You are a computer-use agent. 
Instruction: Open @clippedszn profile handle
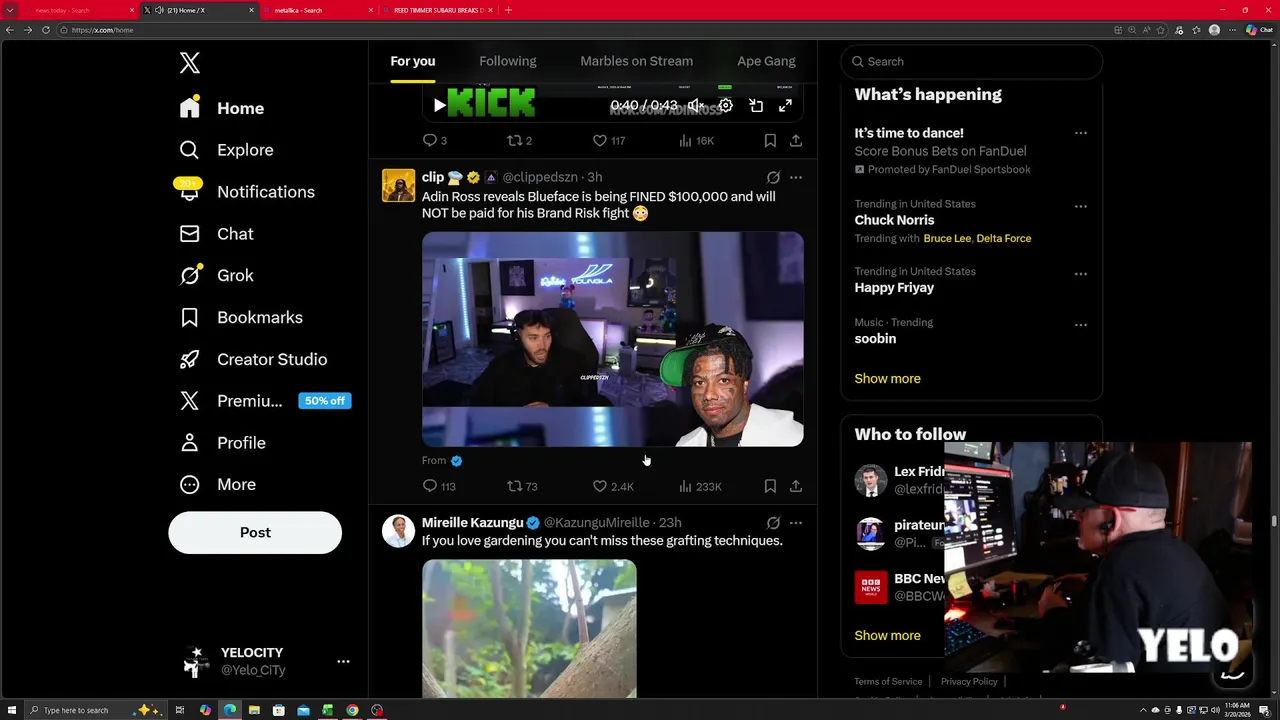coord(540,177)
